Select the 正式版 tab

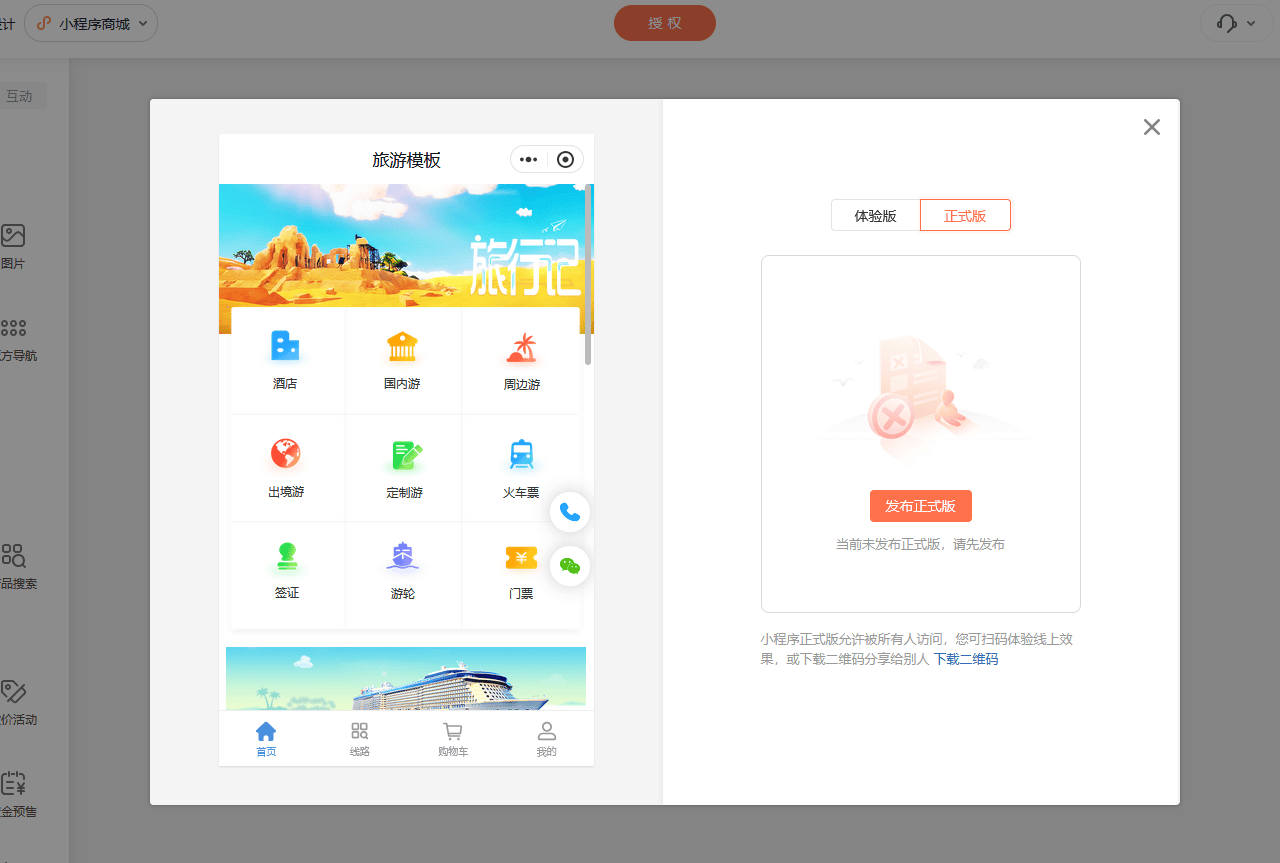(x=964, y=215)
